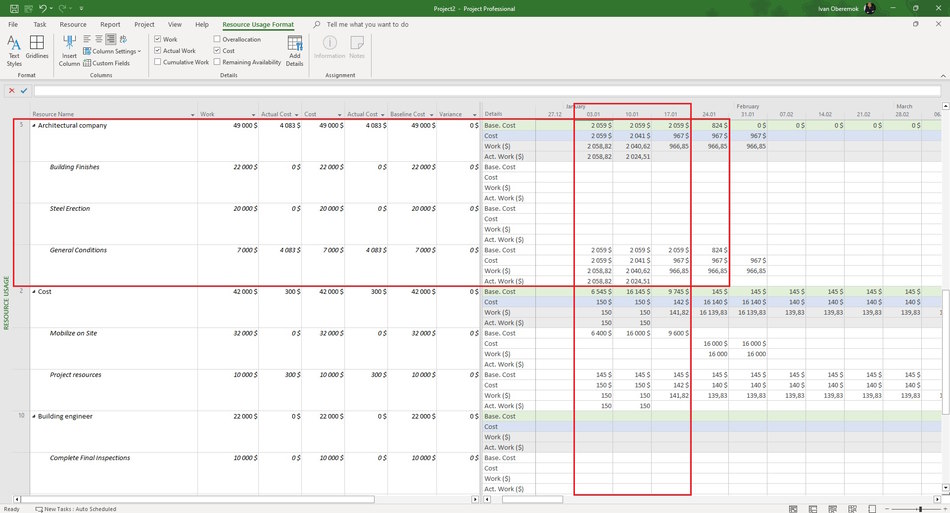Collapse the Building engineer resource row
This screenshot has width=950, height=513.
34,416
